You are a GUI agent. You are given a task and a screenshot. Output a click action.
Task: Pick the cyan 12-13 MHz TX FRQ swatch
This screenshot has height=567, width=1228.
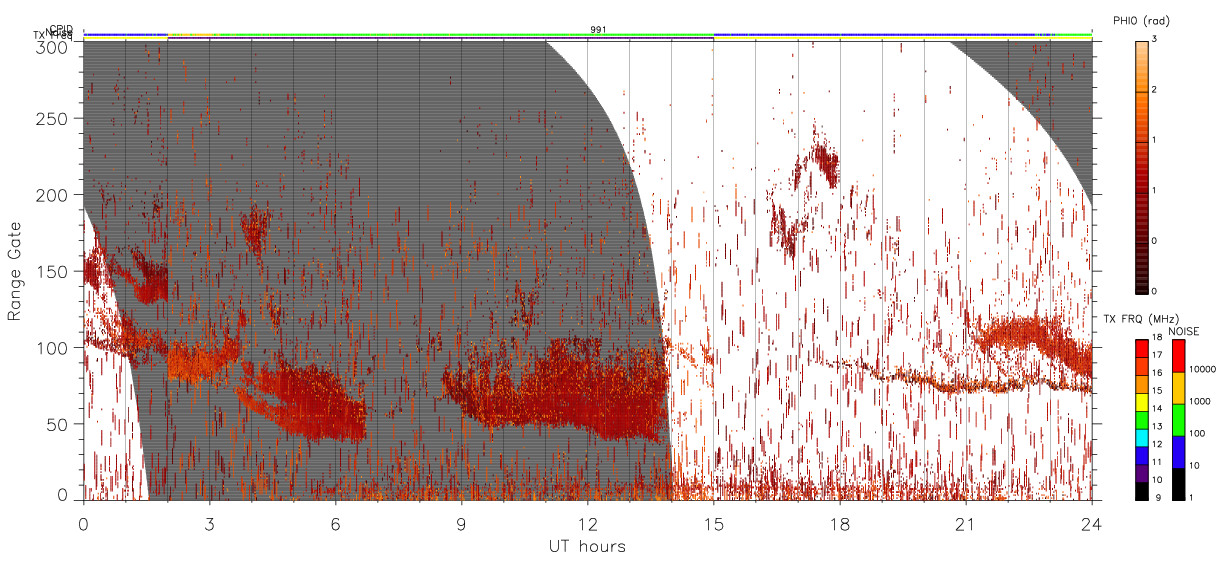click(x=1143, y=438)
